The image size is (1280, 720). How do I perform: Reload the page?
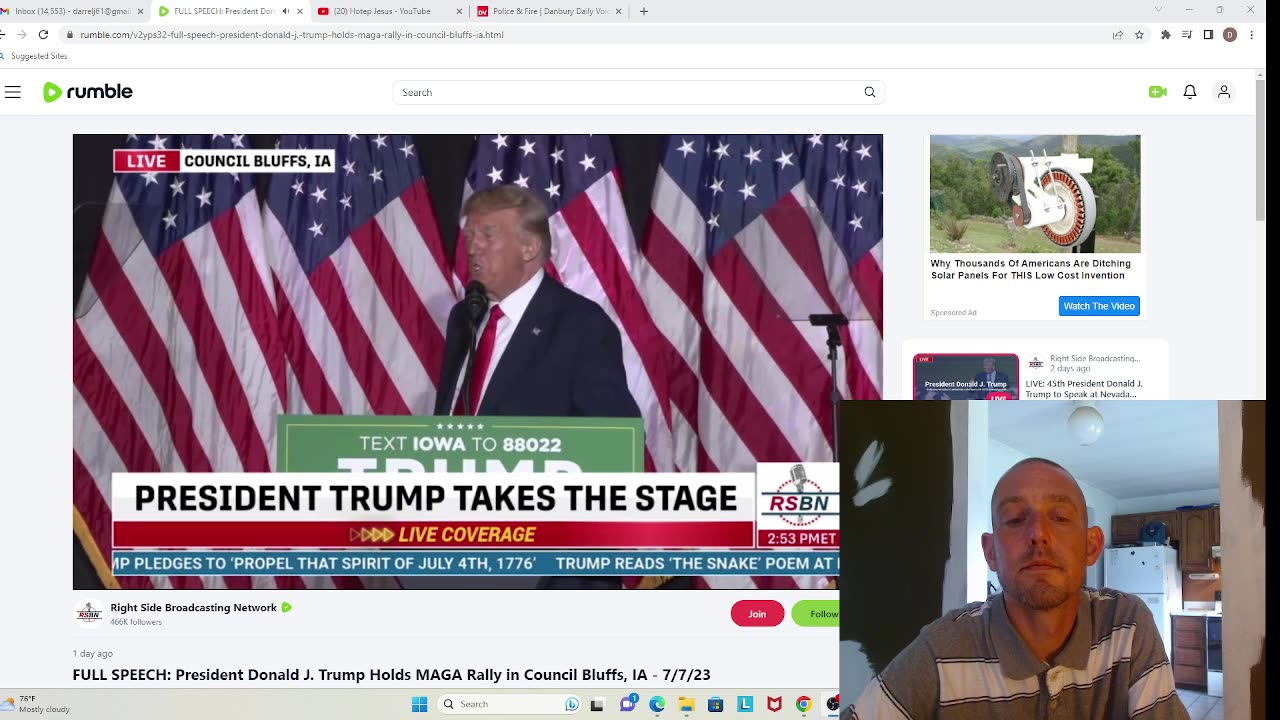point(43,34)
